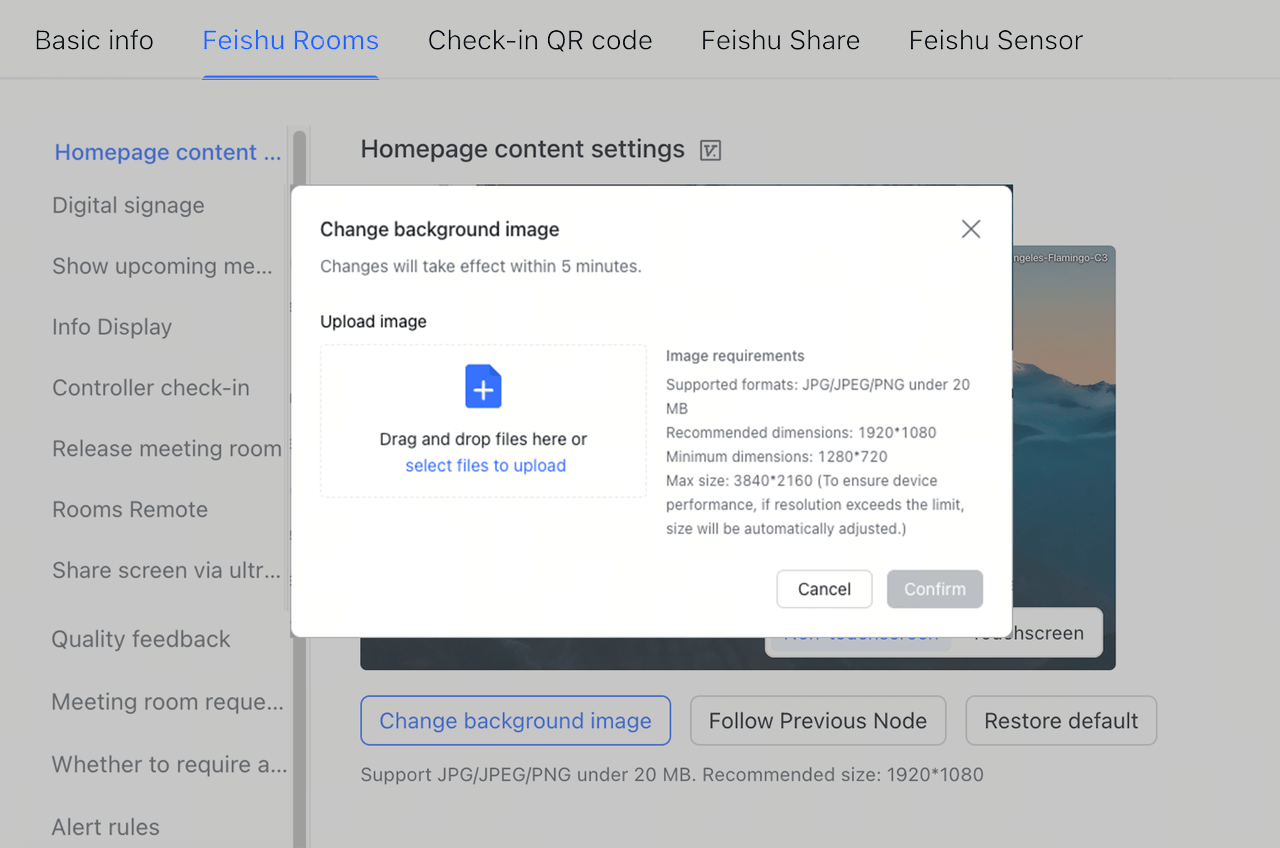Switch to the Basic info tab
The height and width of the screenshot is (848, 1280).
pyautogui.click(x=93, y=40)
